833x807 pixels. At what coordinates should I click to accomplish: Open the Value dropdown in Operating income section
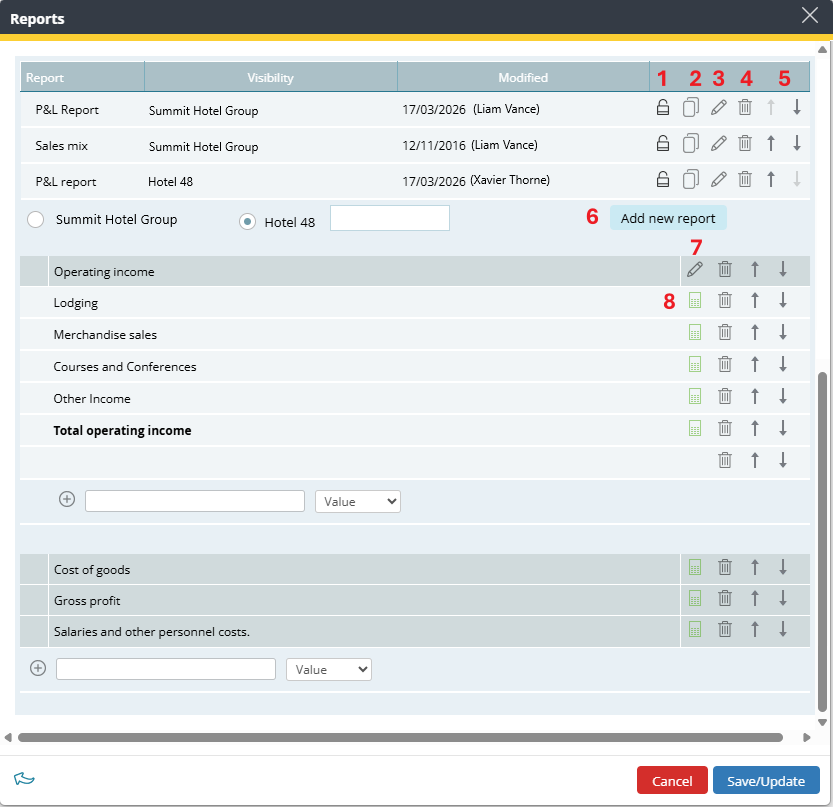pyautogui.click(x=358, y=502)
